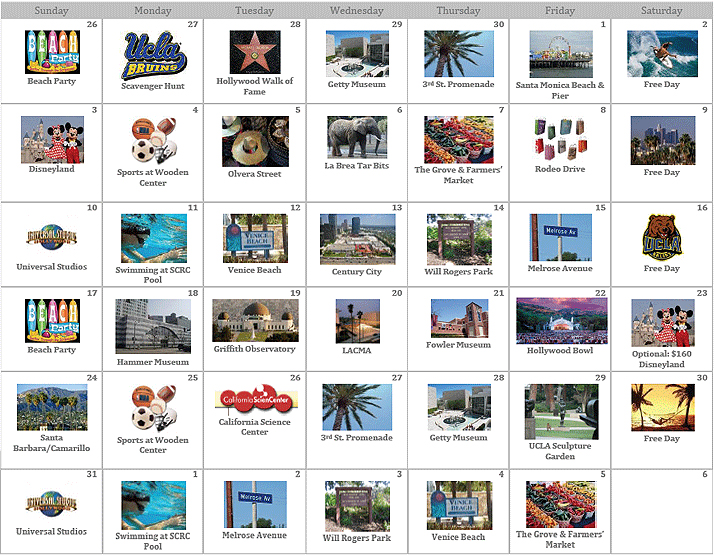The width and height of the screenshot is (714, 556).
Task: Open the Santa Monica Beach & Pier photo
Action: click(561, 54)
